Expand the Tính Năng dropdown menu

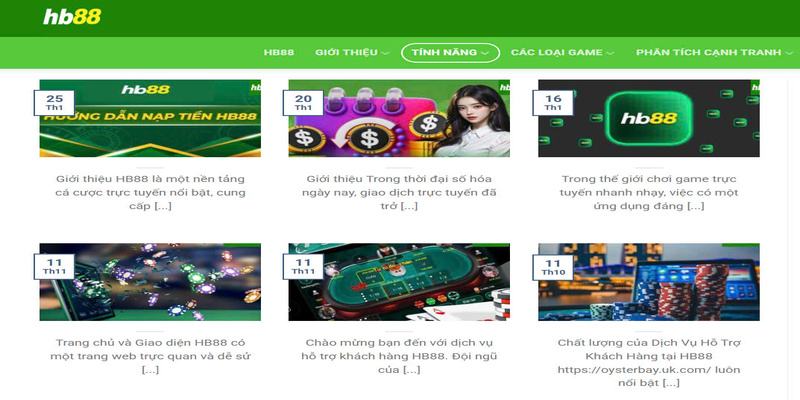click(x=450, y=53)
